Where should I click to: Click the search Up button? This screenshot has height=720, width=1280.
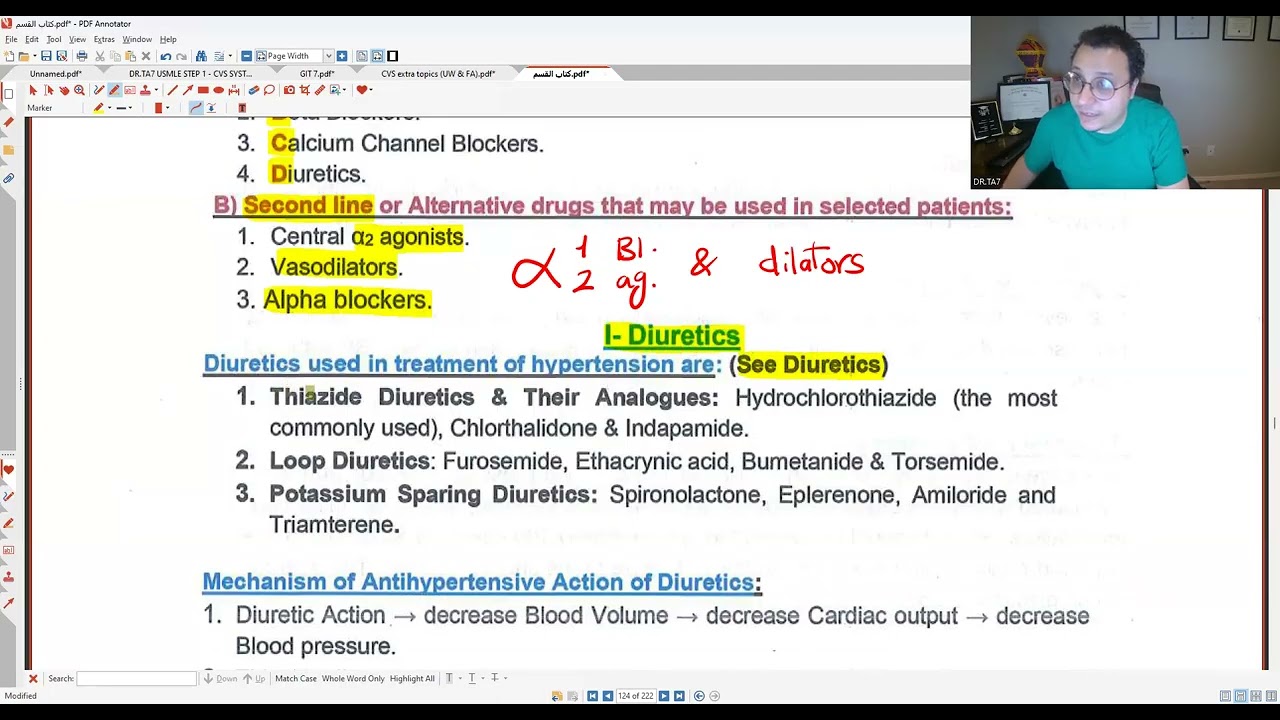tap(255, 678)
